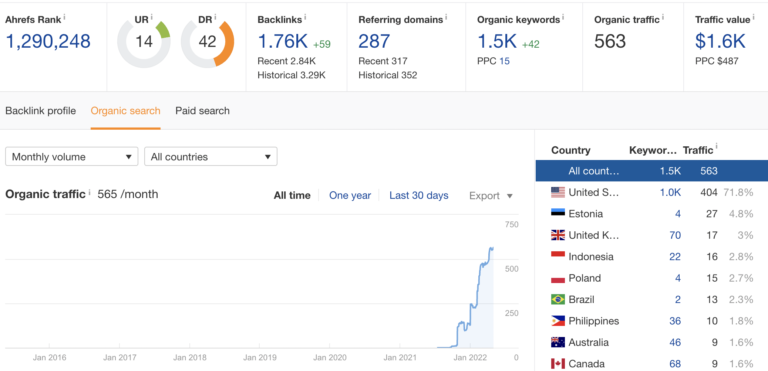Click the Organic keywords info icon

(x=563, y=17)
